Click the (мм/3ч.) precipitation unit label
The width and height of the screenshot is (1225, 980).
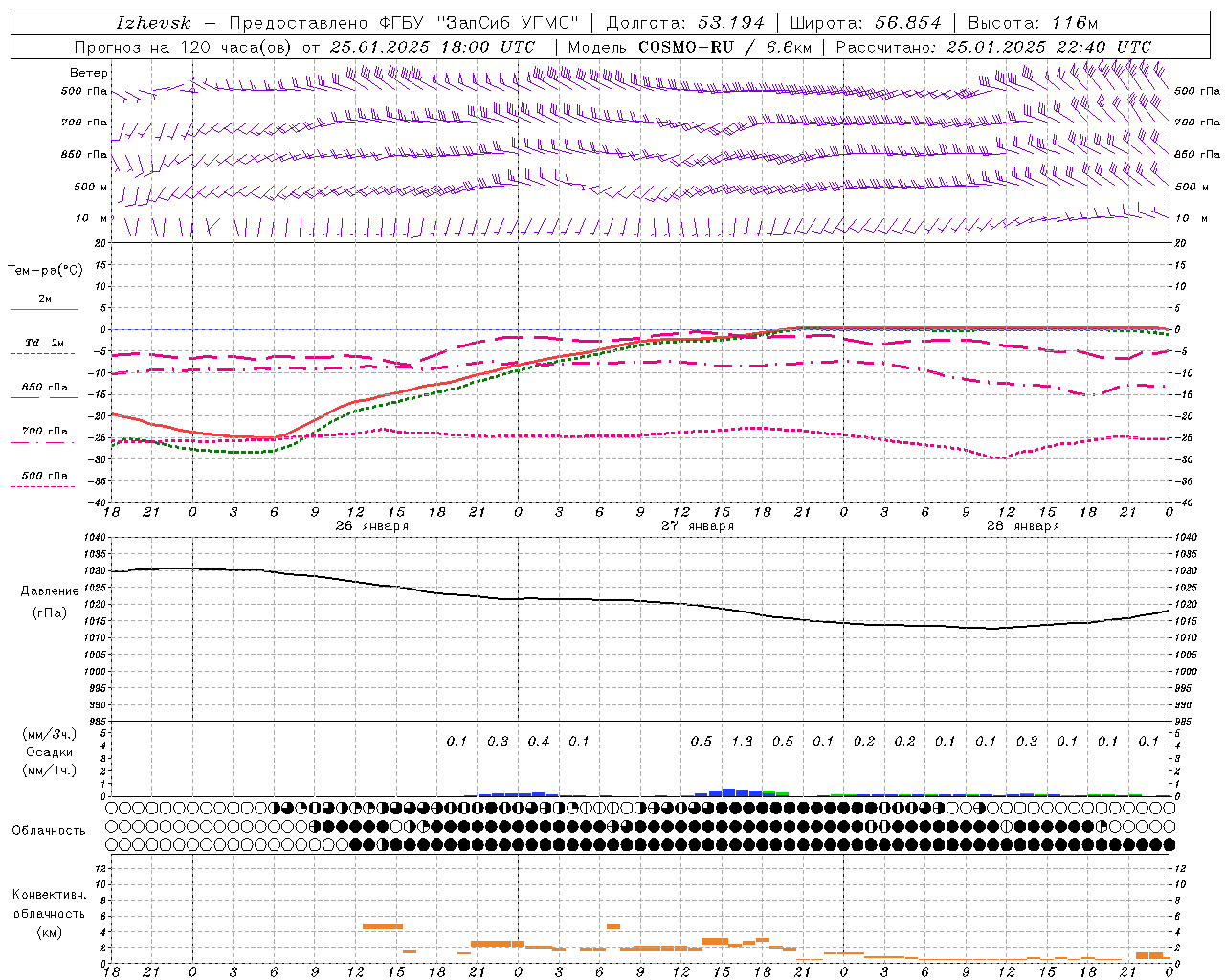pyautogui.click(x=50, y=734)
